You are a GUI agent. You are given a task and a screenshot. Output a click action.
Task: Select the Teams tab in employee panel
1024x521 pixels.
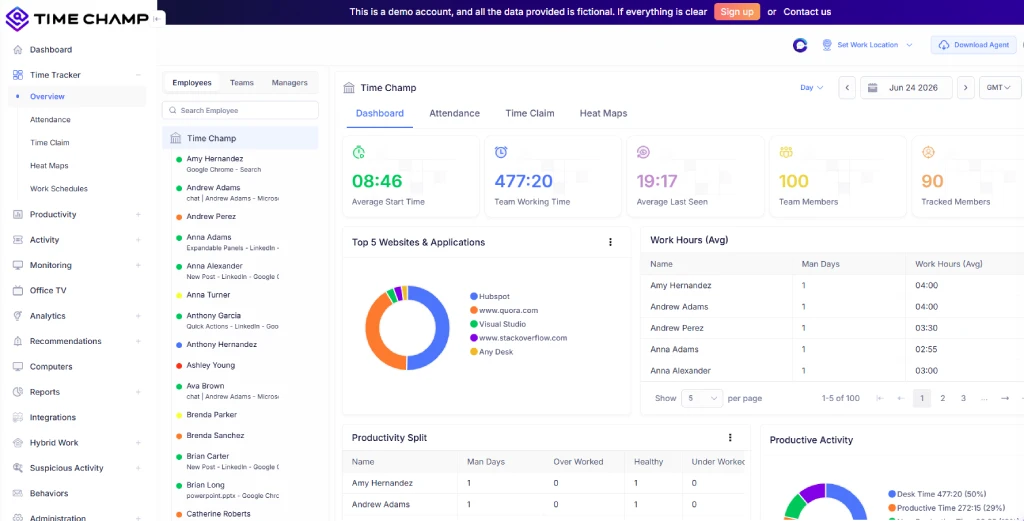(x=242, y=83)
